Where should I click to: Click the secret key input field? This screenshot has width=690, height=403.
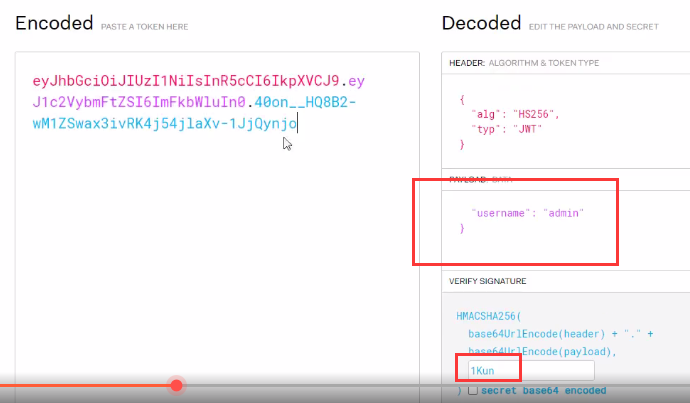(x=530, y=371)
